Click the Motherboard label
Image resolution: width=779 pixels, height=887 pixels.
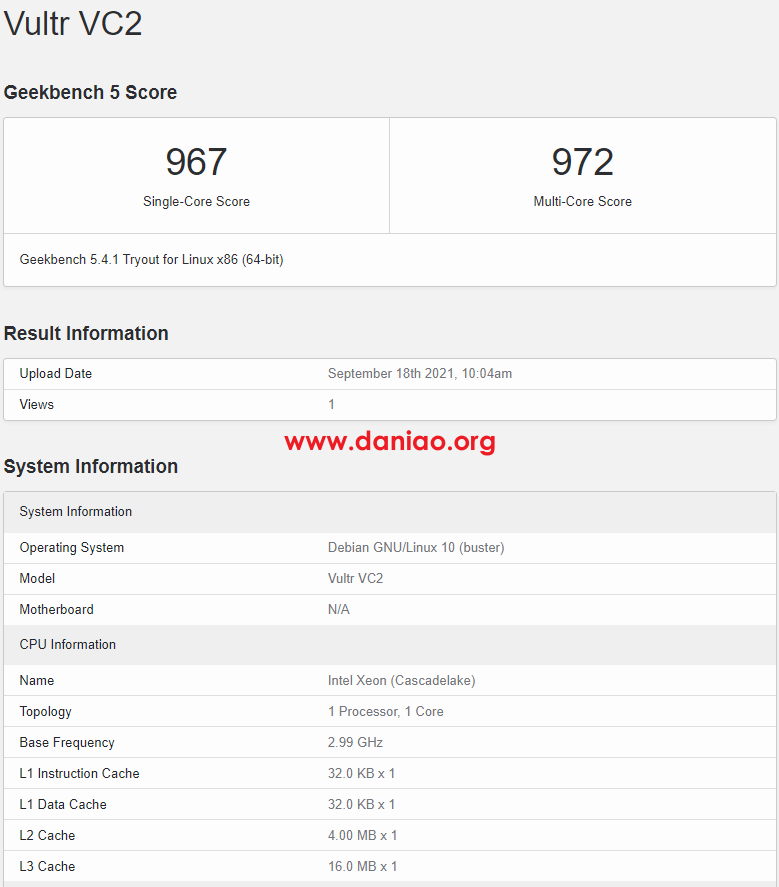click(57, 609)
